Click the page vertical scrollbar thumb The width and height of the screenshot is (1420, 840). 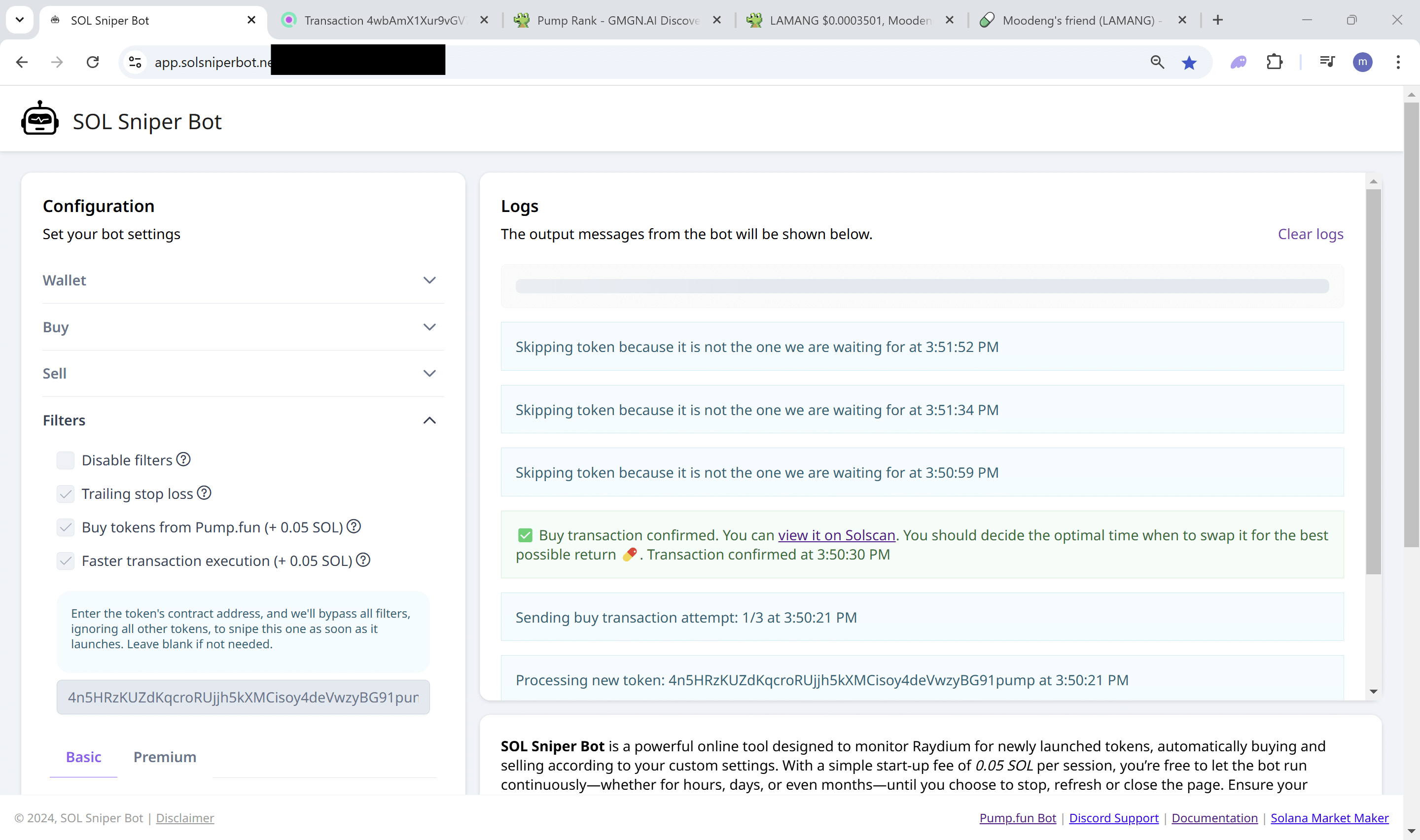[1411, 324]
